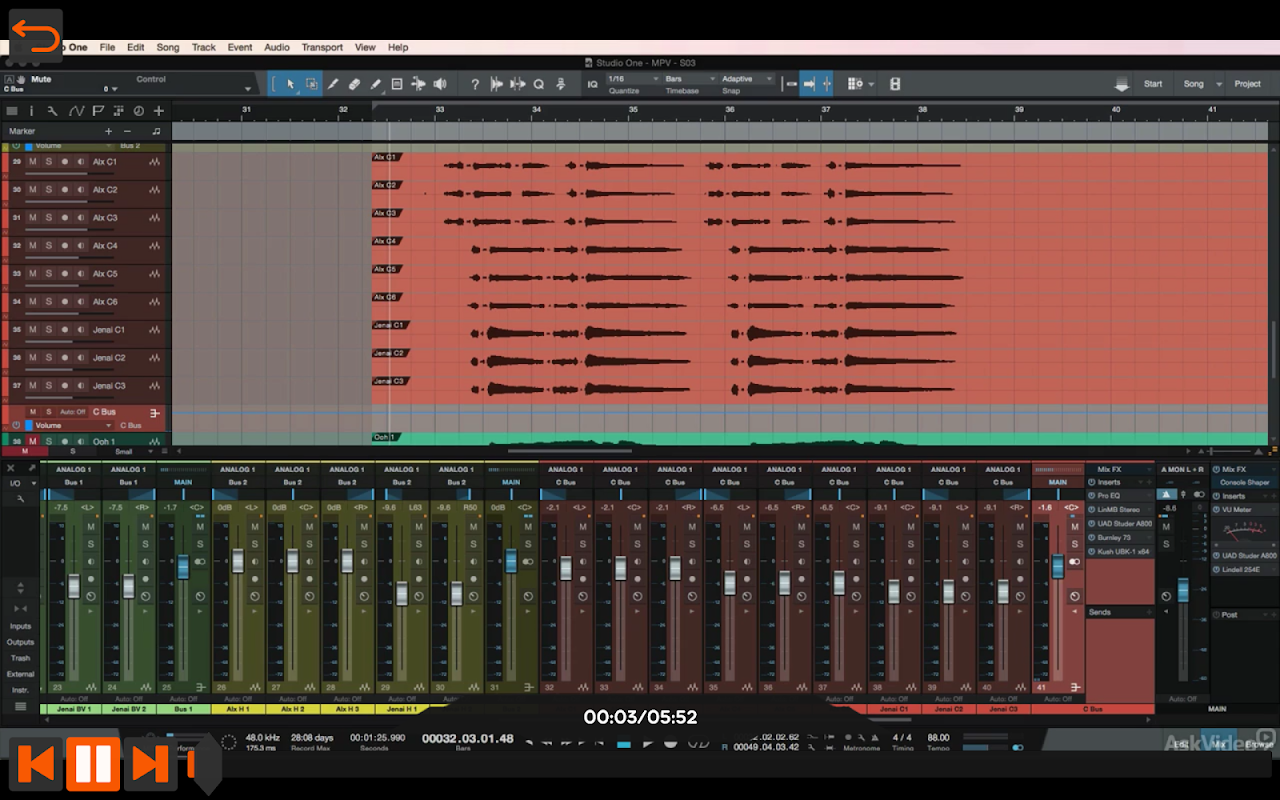Open the Quantize 1/16 dropdown

click(632, 79)
